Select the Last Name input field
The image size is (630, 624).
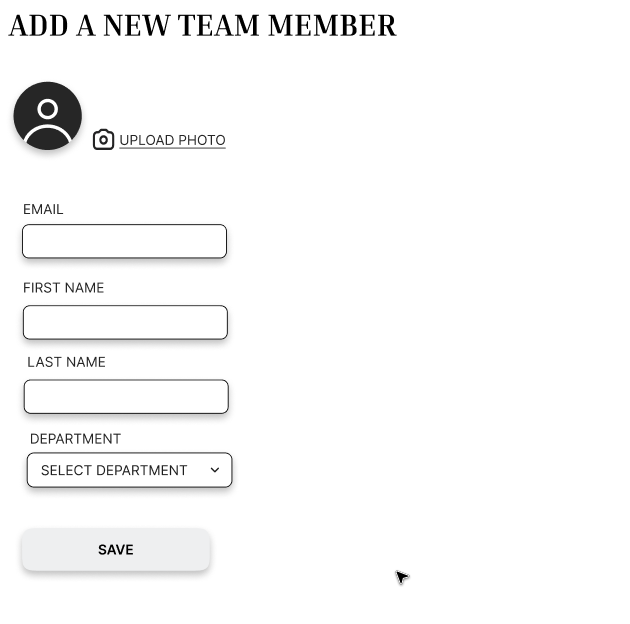[x=126, y=397]
